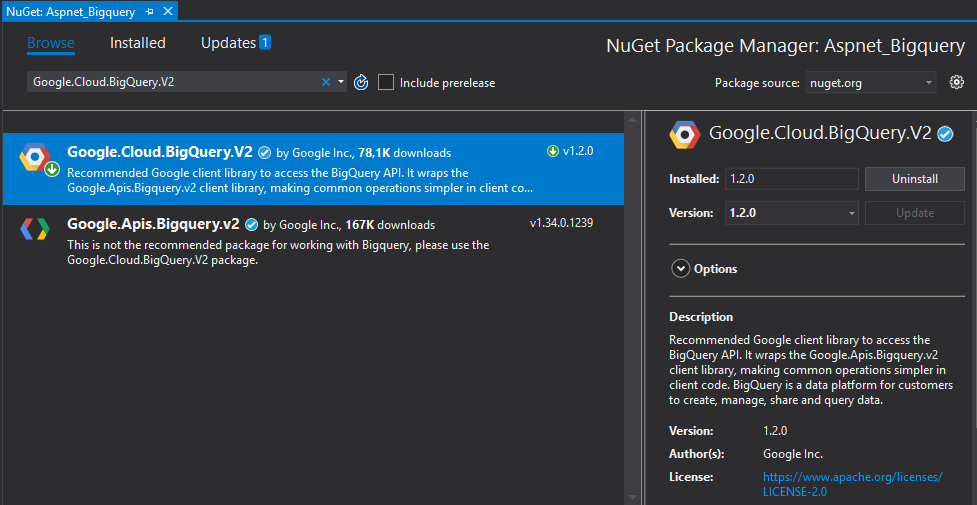Image resolution: width=977 pixels, height=505 pixels.
Task: Open the Apache LICENSE-2.0 link
Action: 852,484
